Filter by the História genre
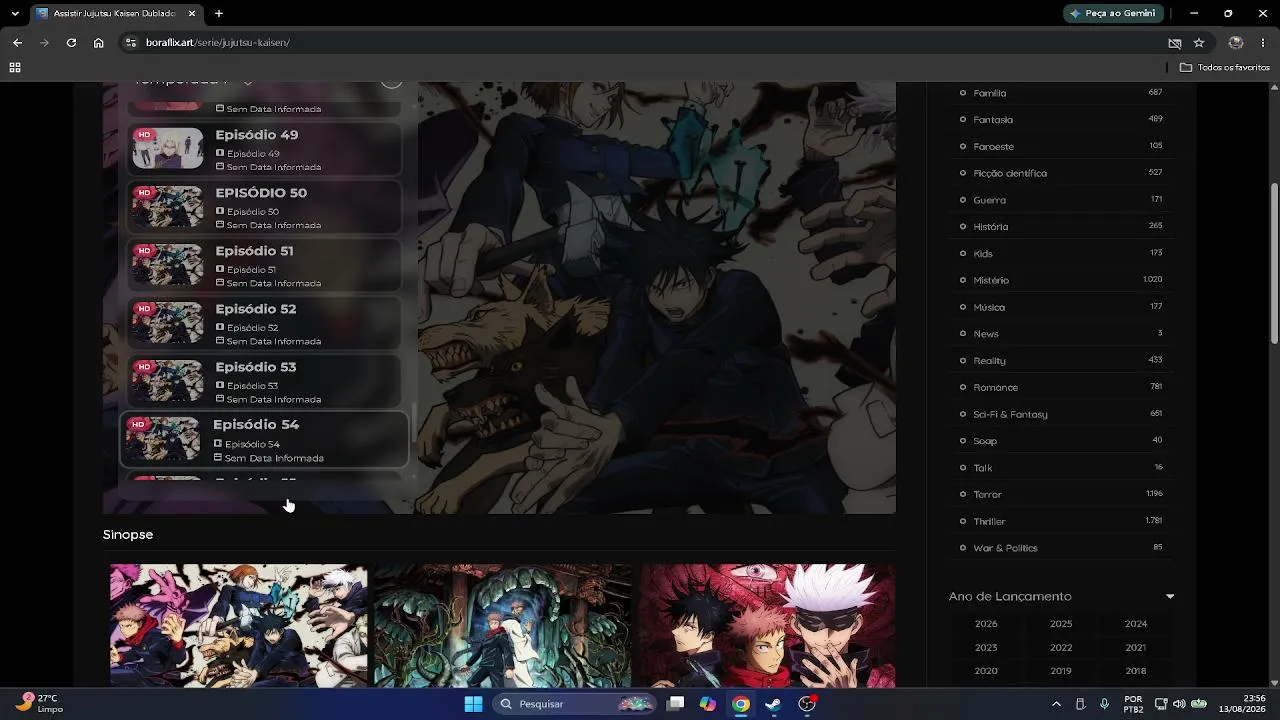1280x720 pixels. tap(991, 227)
